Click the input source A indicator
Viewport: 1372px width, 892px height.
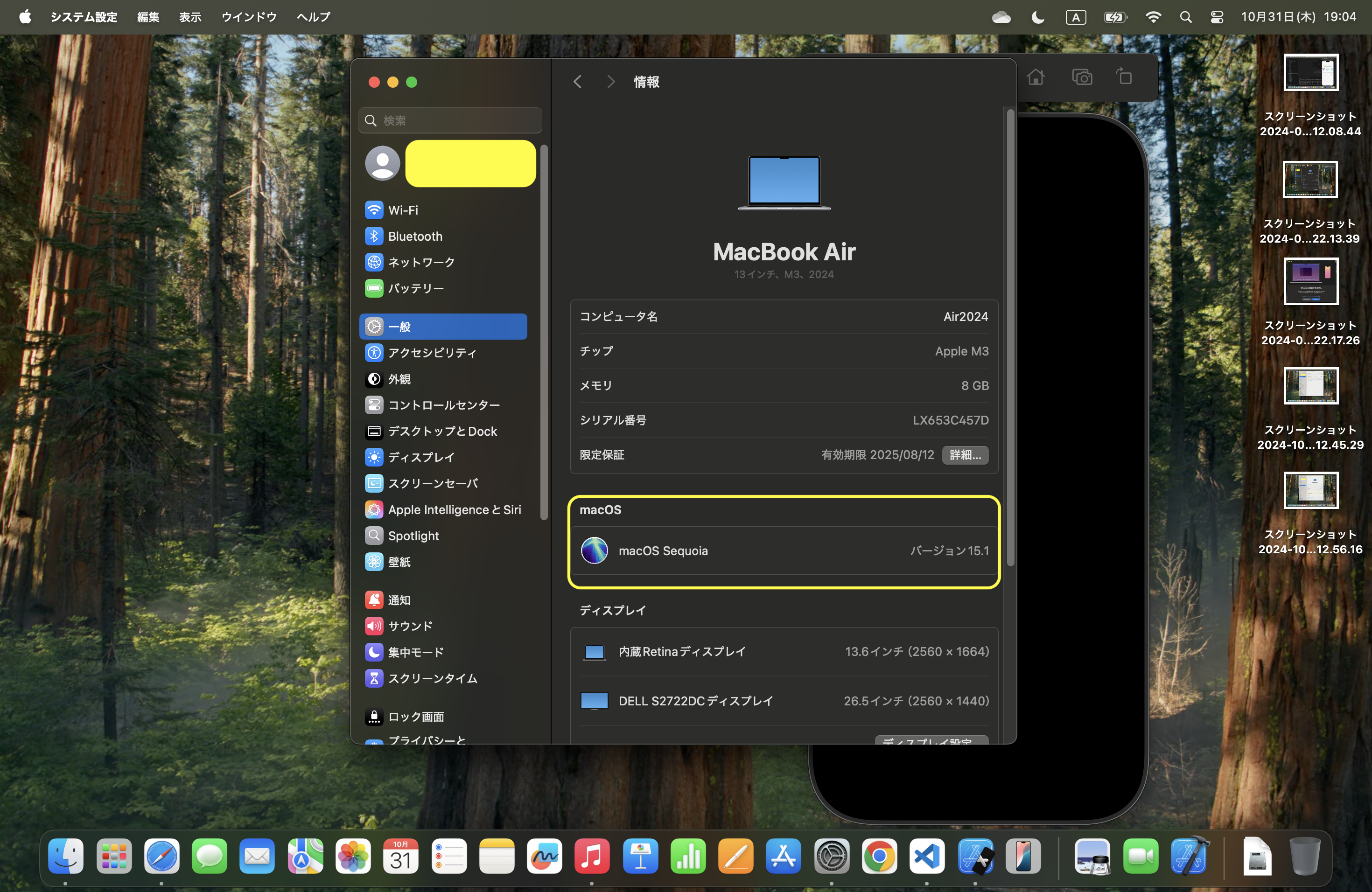point(1076,17)
